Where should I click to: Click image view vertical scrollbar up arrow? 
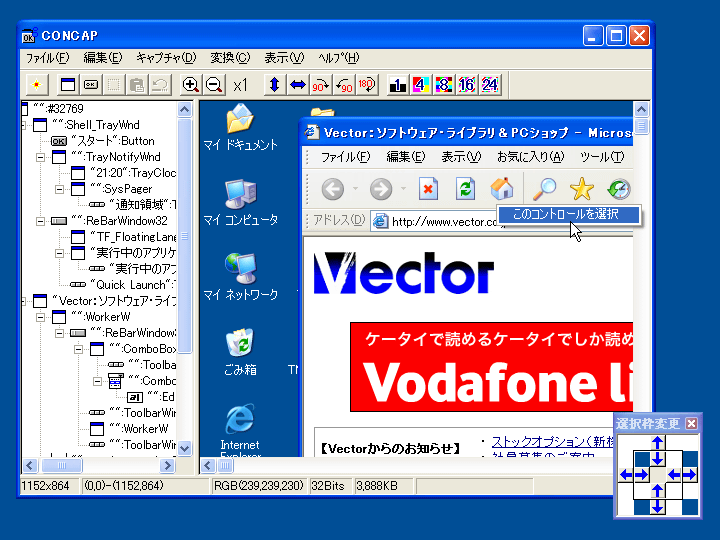pyautogui.click(x=641, y=109)
